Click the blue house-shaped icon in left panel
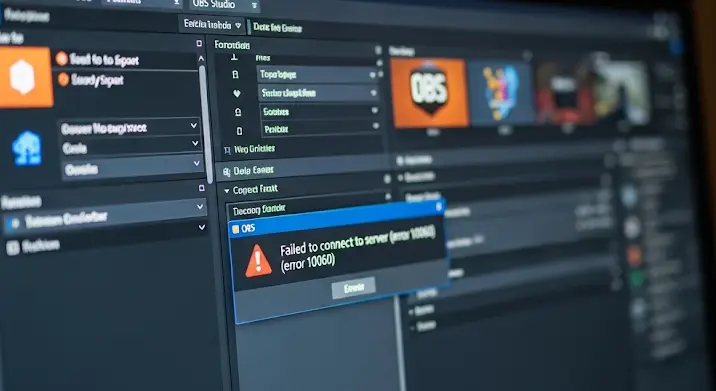The height and width of the screenshot is (391, 716). pos(27,148)
